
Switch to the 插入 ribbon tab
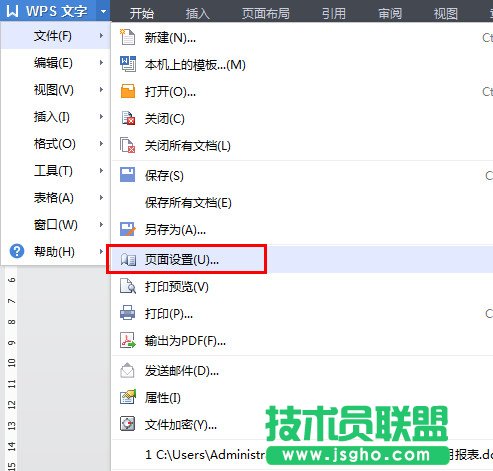pos(198,13)
